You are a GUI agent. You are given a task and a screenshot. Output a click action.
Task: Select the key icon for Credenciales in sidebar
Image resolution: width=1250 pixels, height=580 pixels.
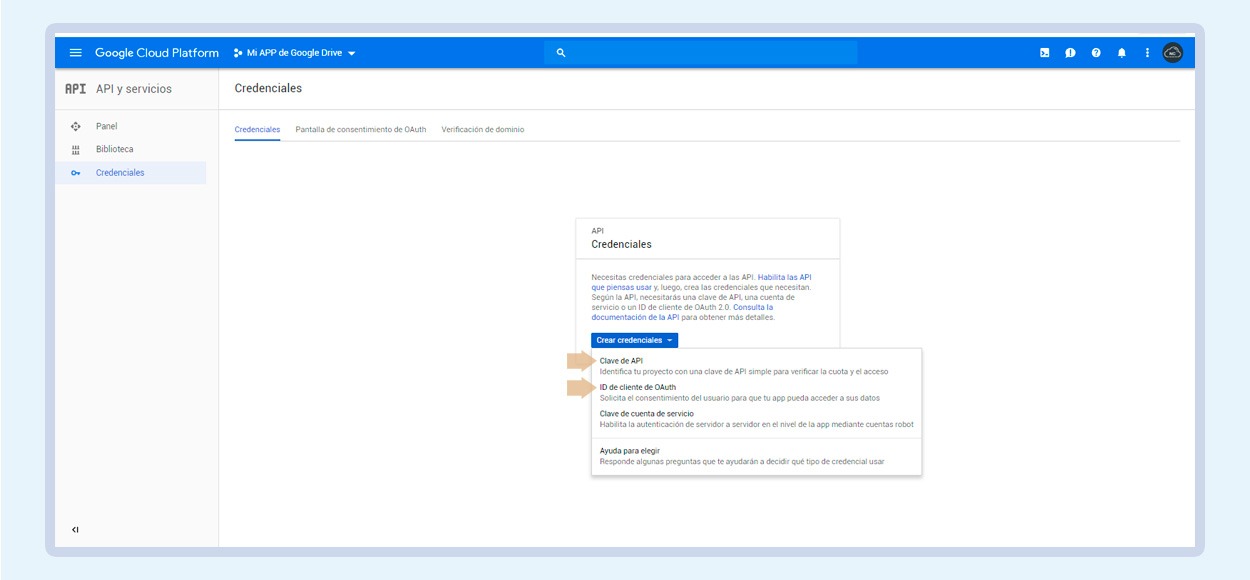click(x=75, y=173)
